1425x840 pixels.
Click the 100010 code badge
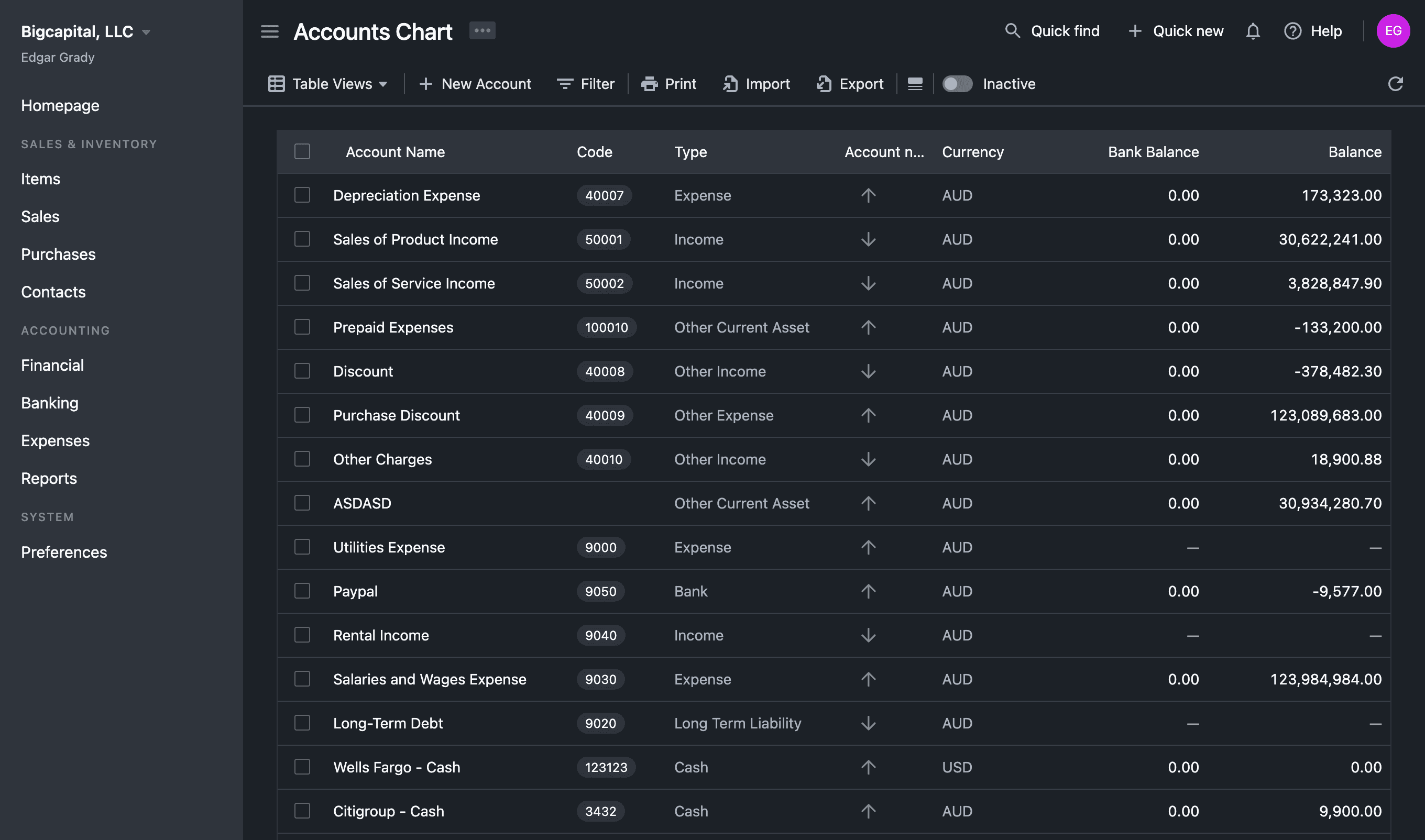(x=606, y=327)
